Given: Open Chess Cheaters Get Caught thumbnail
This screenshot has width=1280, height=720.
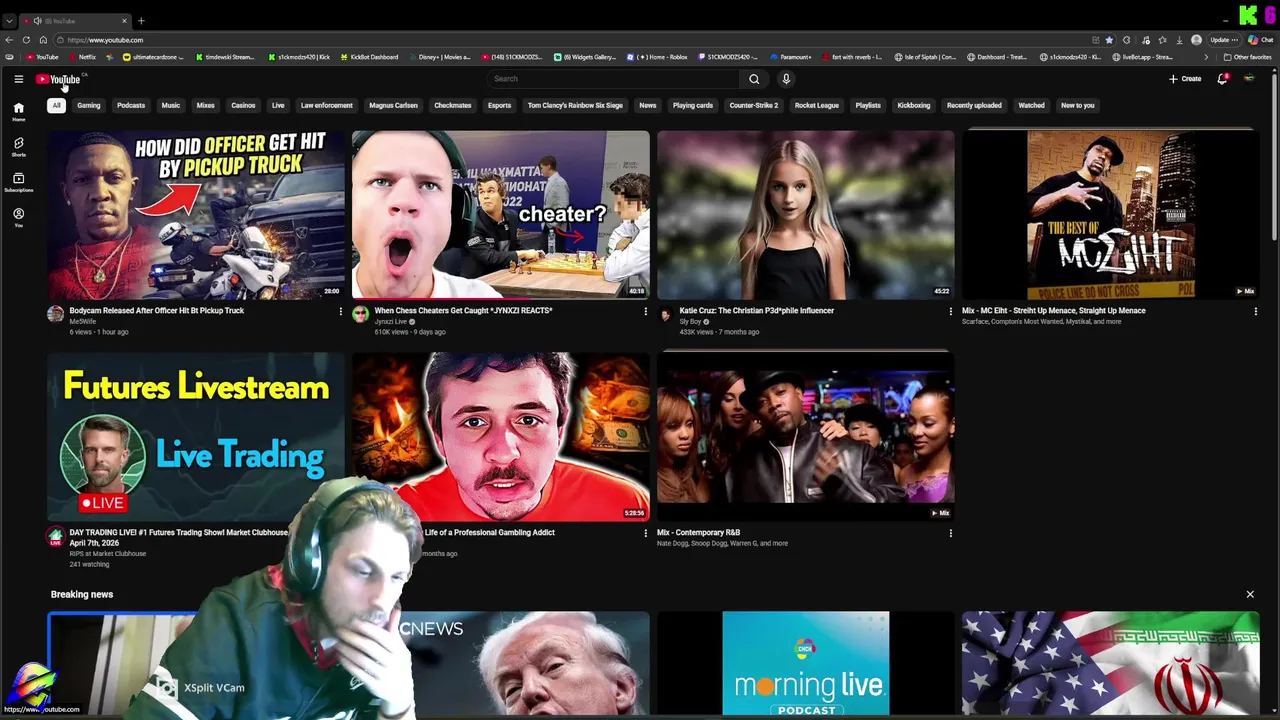Looking at the screenshot, I should point(501,215).
